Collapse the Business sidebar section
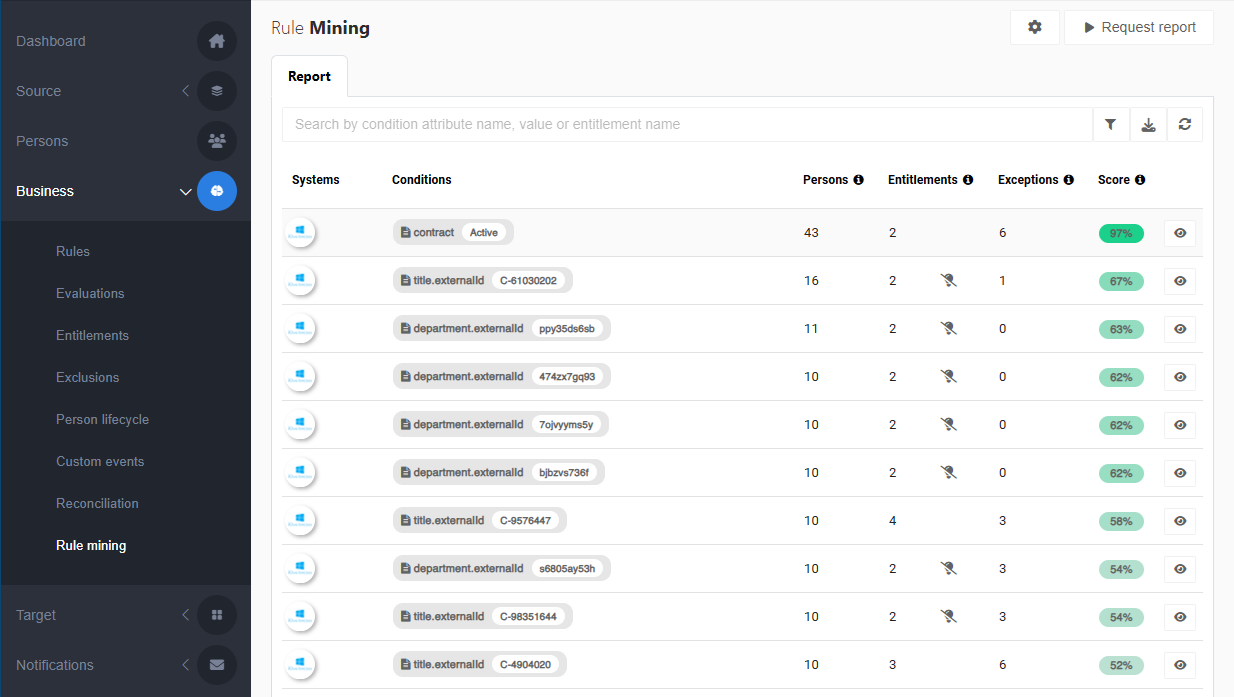 pyautogui.click(x=185, y=191)
